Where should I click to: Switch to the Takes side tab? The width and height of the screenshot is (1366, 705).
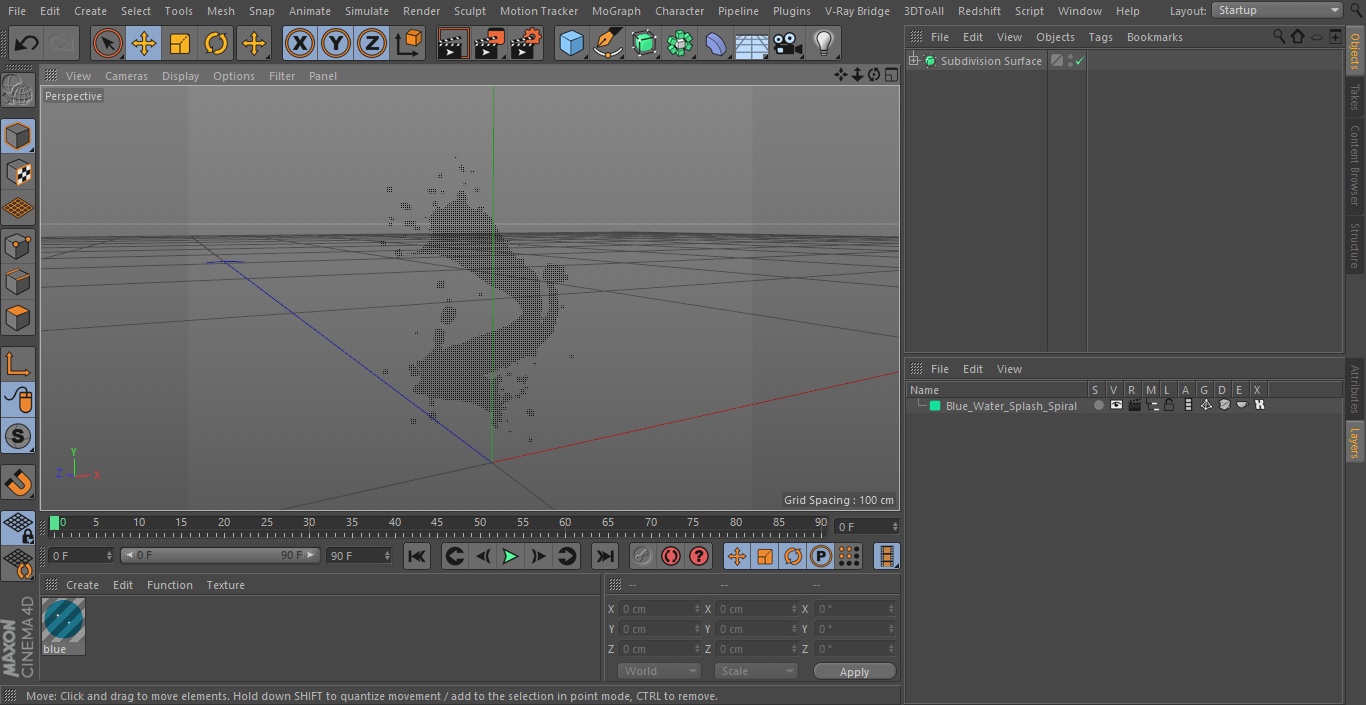point(1355,97)
